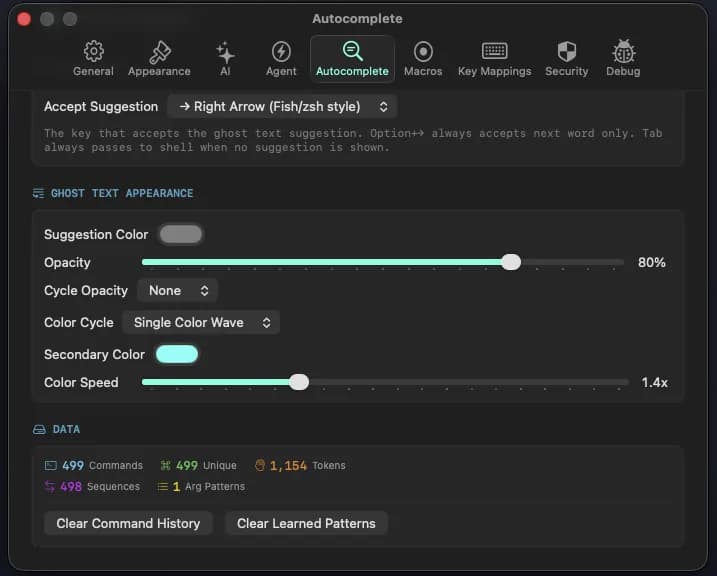Open the Cycle Opacity dropdown

click(177, 291)
